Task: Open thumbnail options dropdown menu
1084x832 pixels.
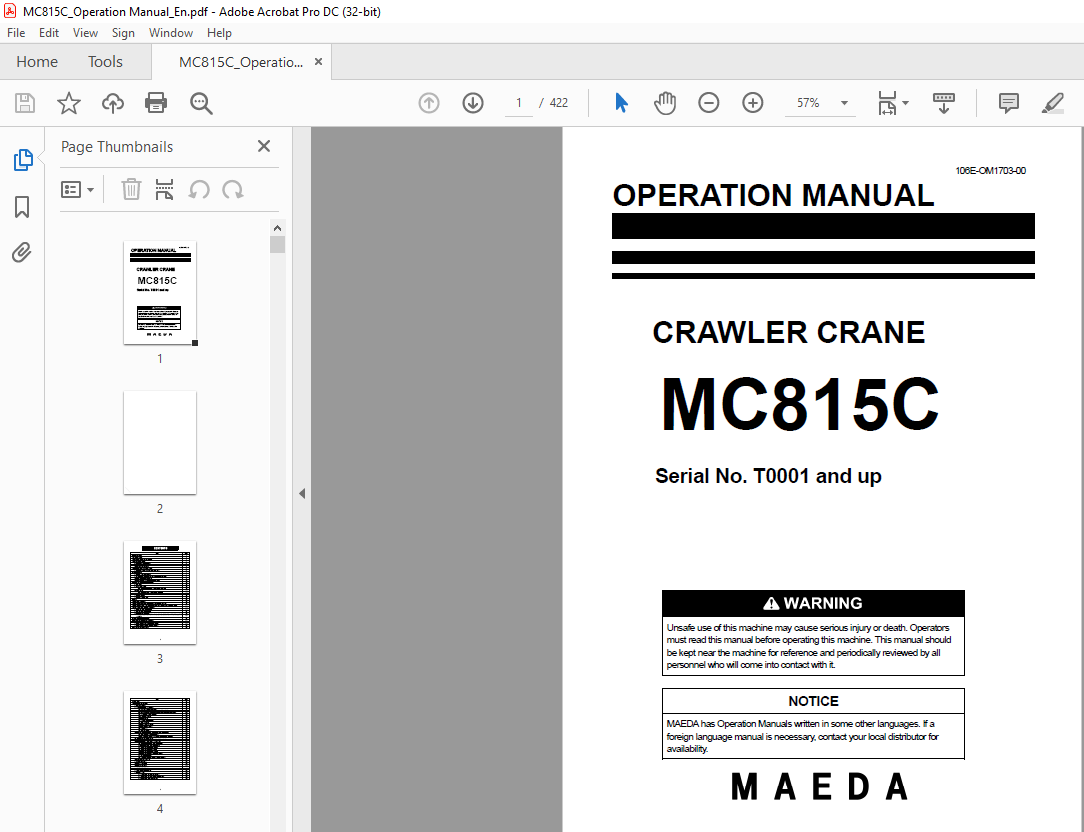Action: coord(77,189)
